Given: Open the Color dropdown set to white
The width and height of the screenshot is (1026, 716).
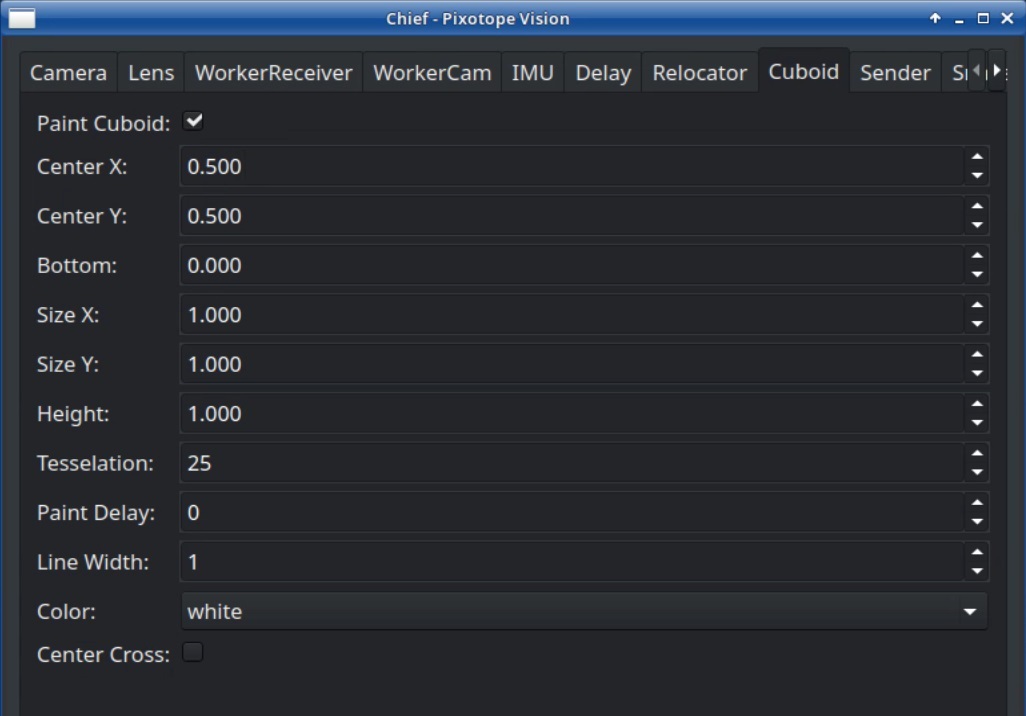Looking at the screenshot, I should point(583,611).
